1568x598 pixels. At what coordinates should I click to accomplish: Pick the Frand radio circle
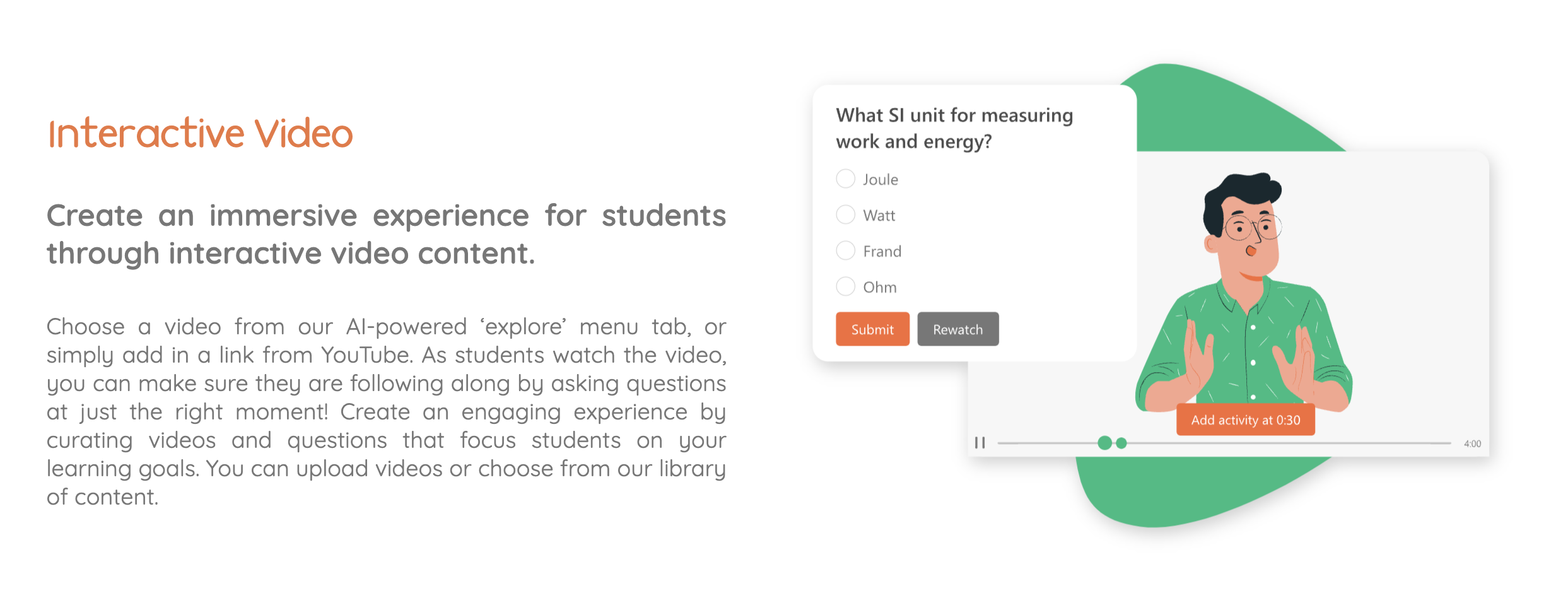click(x=846, y=251)
